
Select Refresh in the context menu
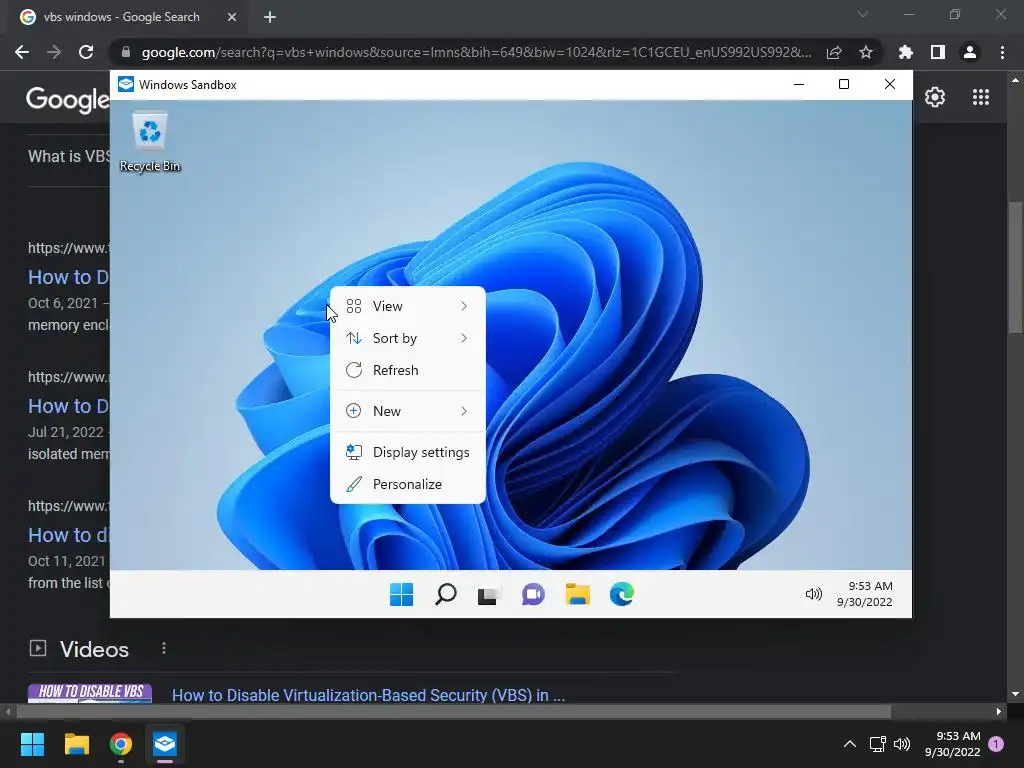[408, 370]
